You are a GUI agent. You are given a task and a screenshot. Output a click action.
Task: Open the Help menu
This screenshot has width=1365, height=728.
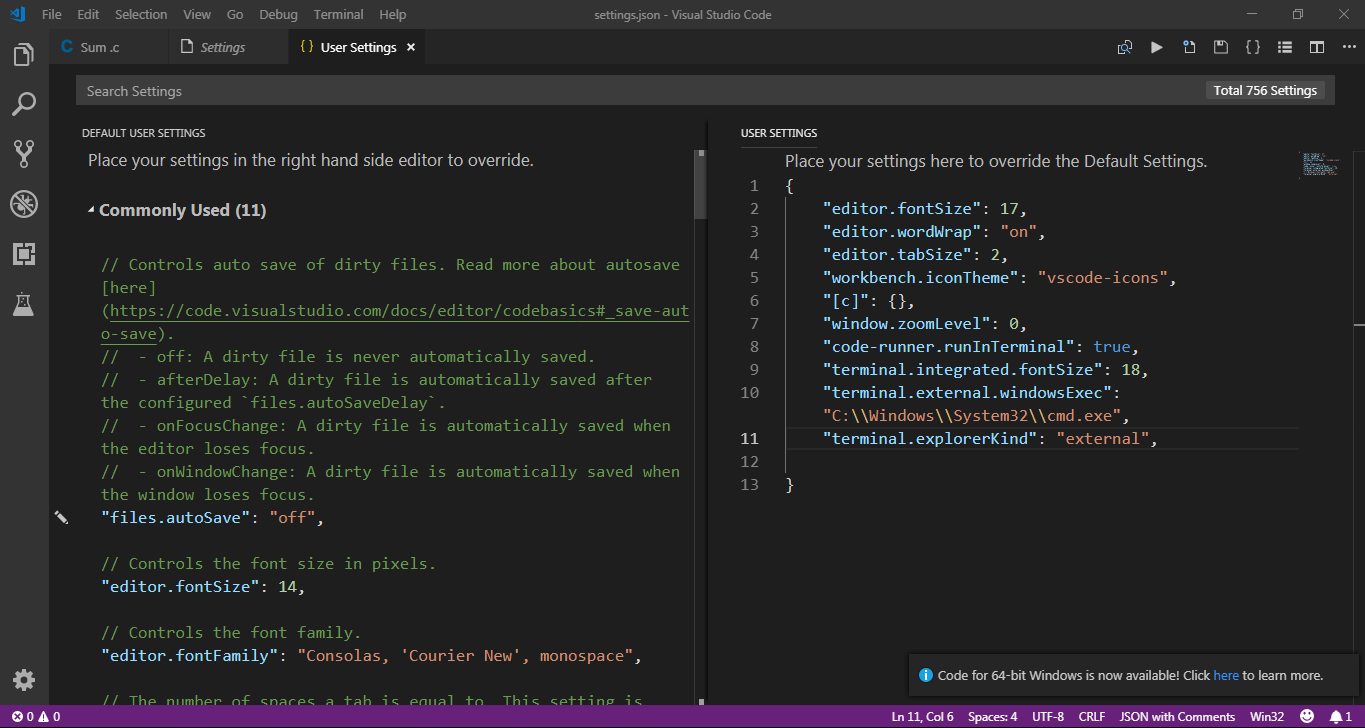(x=393, y=14)
